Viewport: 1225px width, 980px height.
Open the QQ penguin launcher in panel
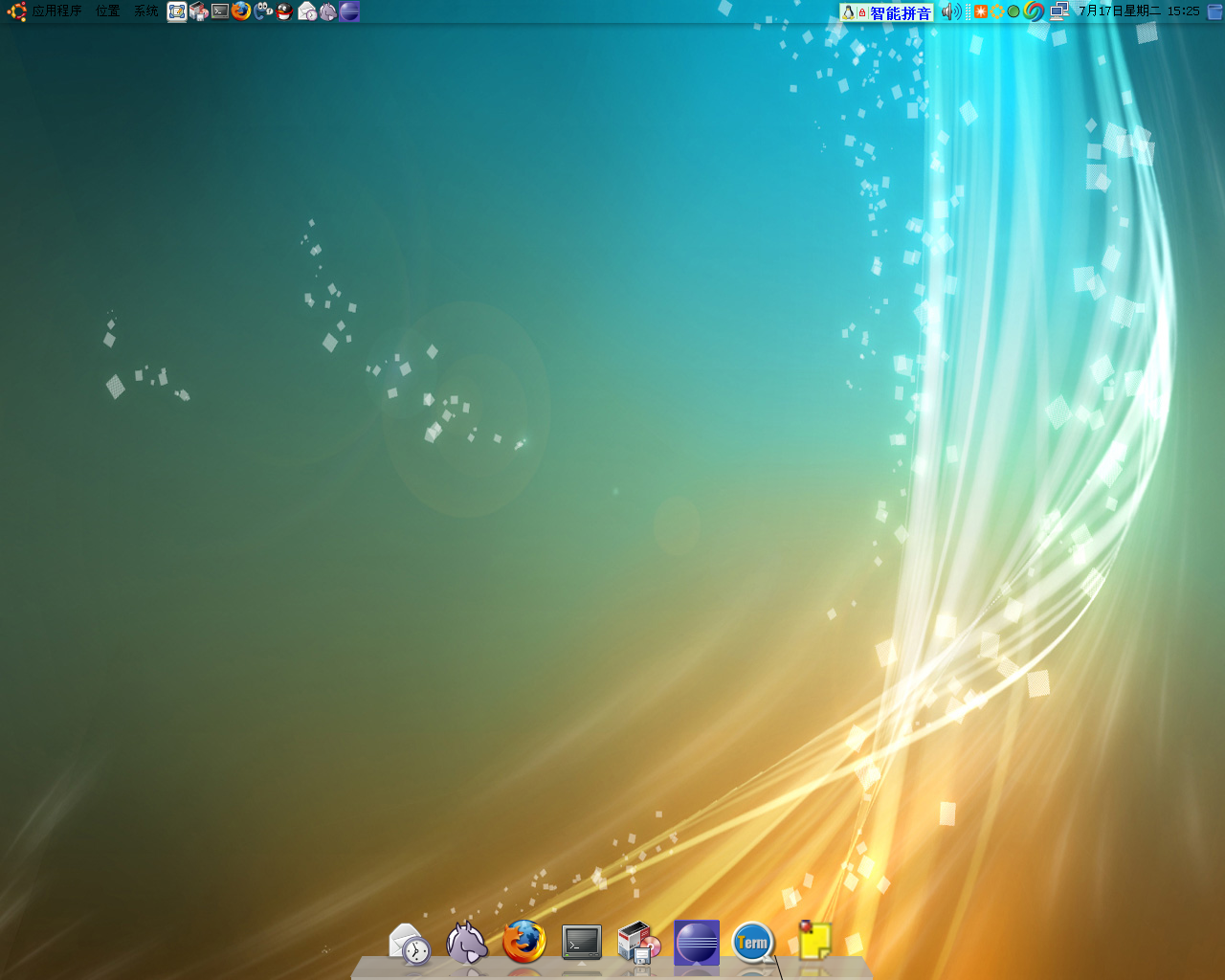click(284, 11)
